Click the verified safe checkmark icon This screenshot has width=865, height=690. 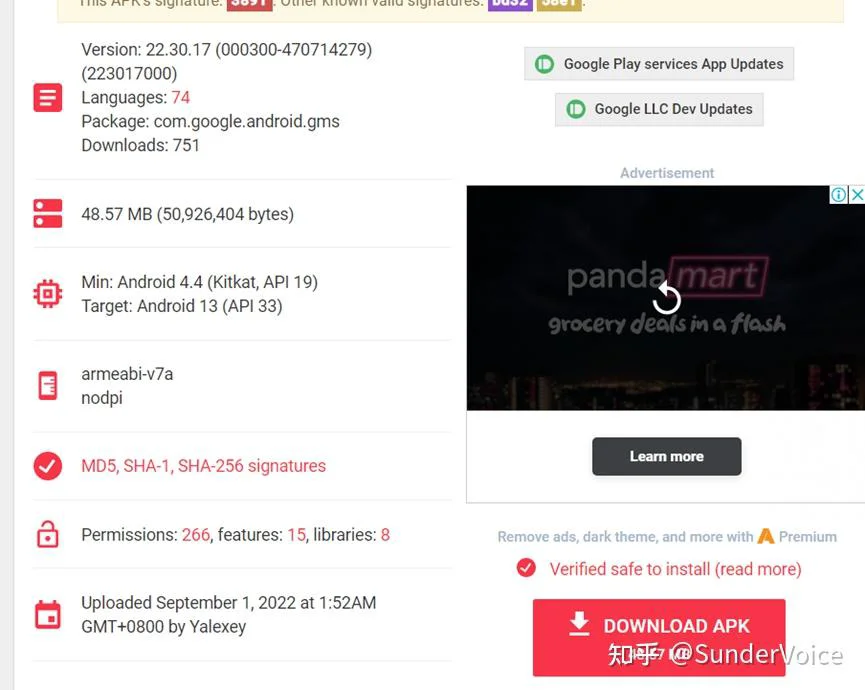526,568
